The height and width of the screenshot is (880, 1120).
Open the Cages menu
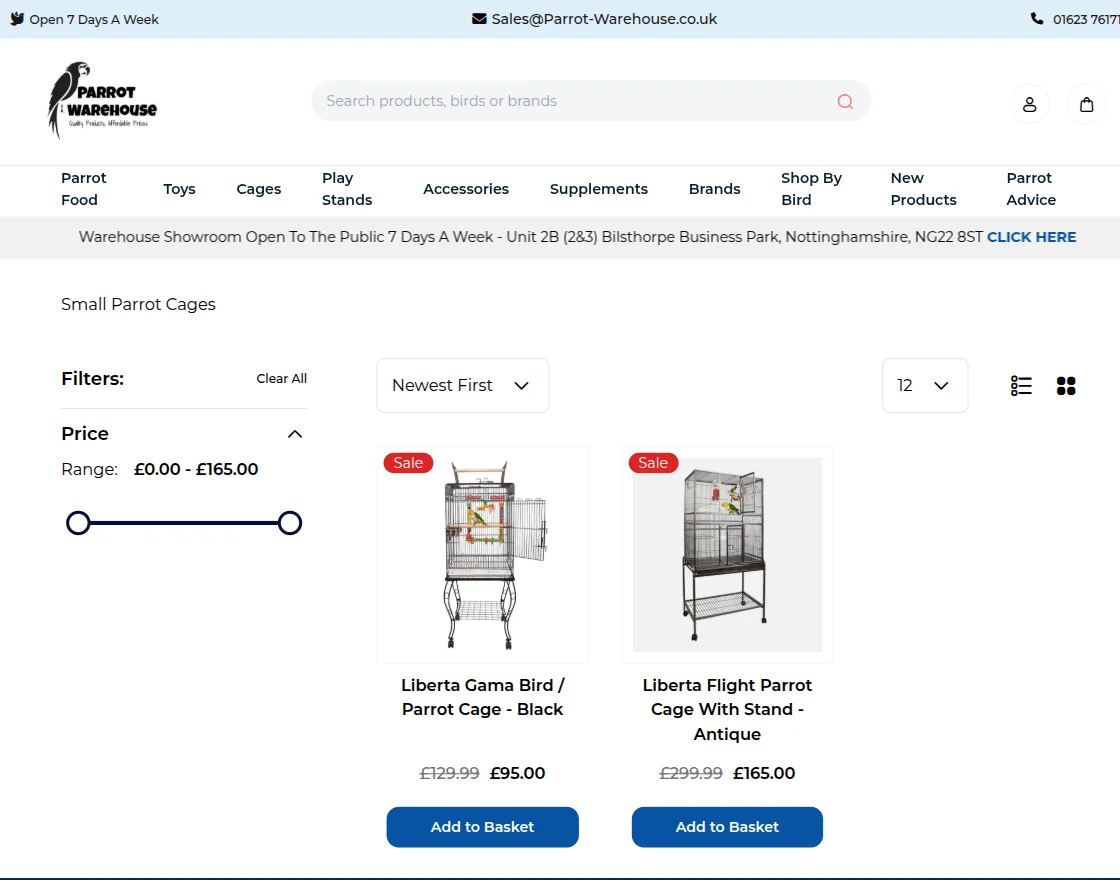tap(259, 189)
